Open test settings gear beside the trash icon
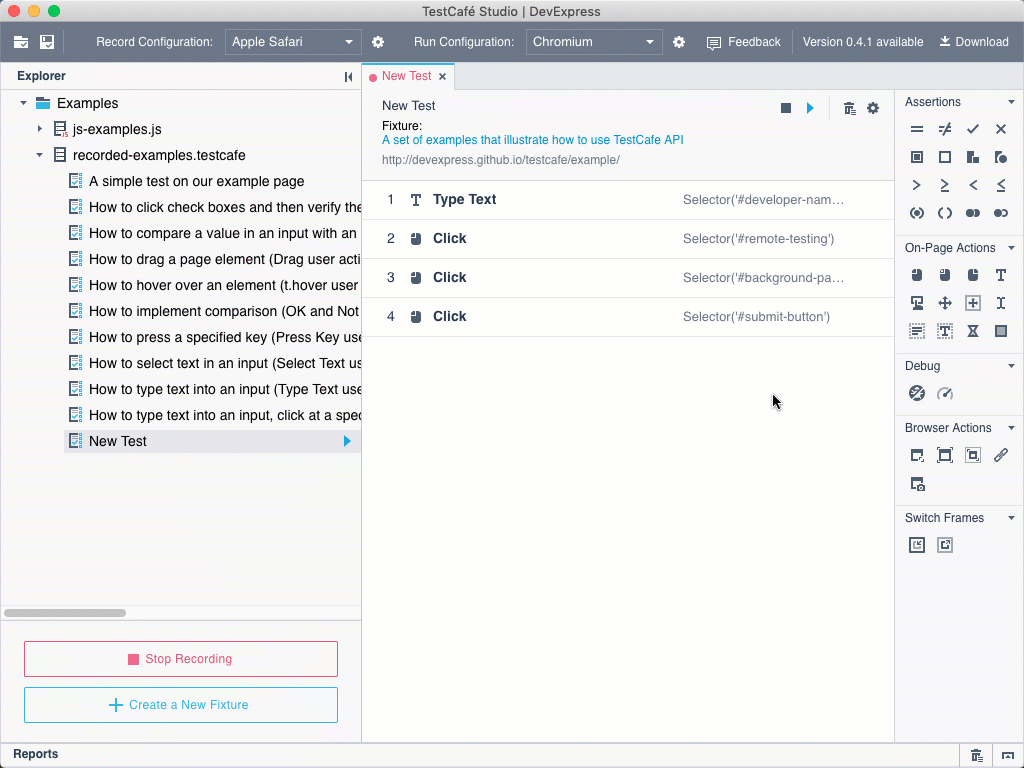 (873, 108)
